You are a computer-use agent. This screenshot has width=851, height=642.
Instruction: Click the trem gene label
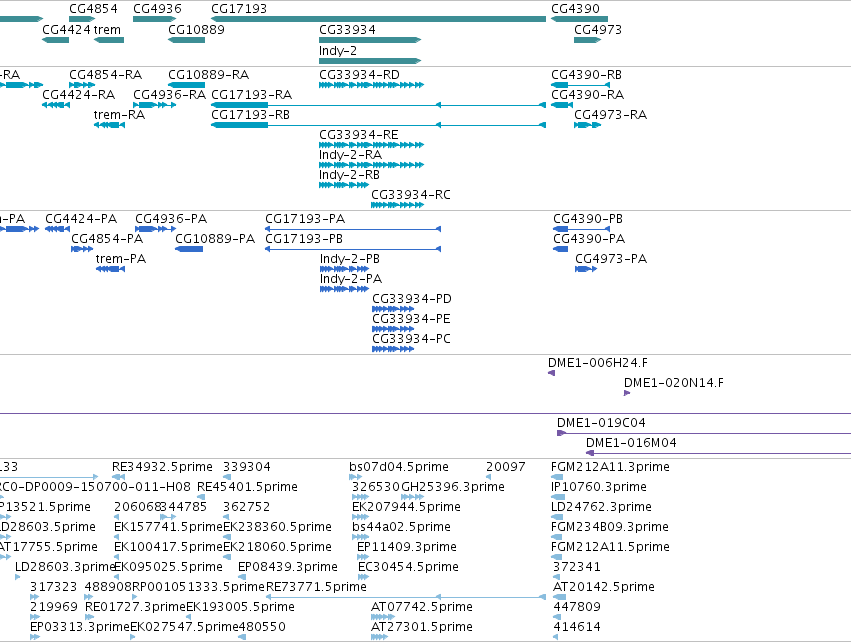pyautogui.click(x=107, y=30)
